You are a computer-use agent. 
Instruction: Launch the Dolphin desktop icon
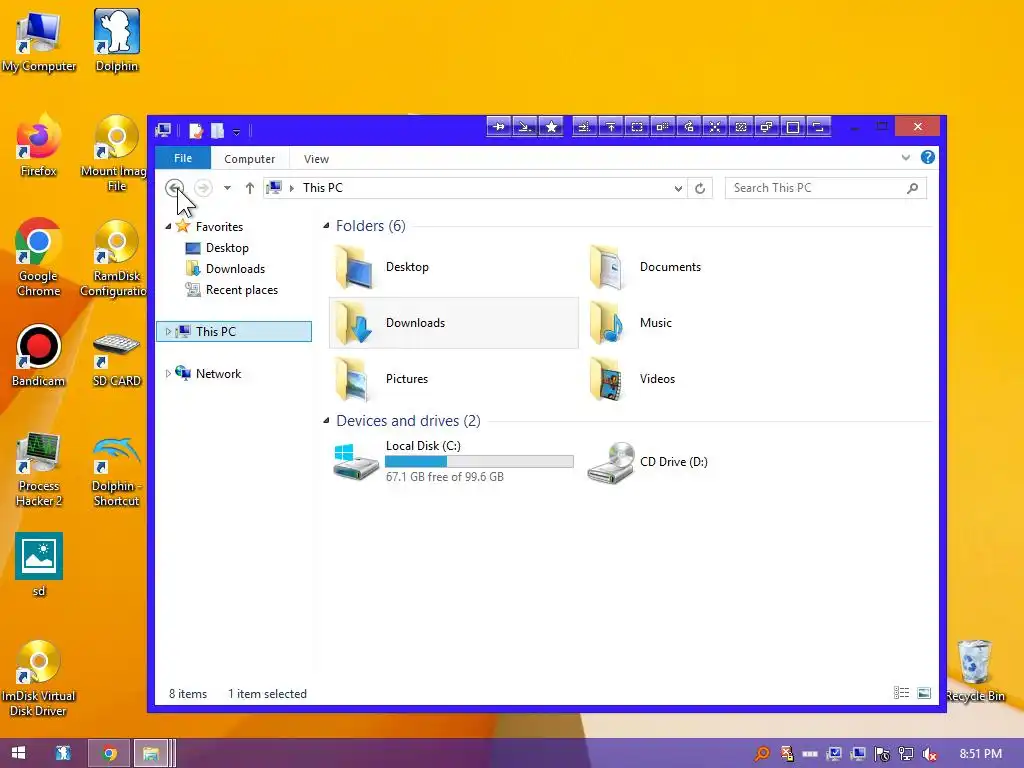[116, 40]
